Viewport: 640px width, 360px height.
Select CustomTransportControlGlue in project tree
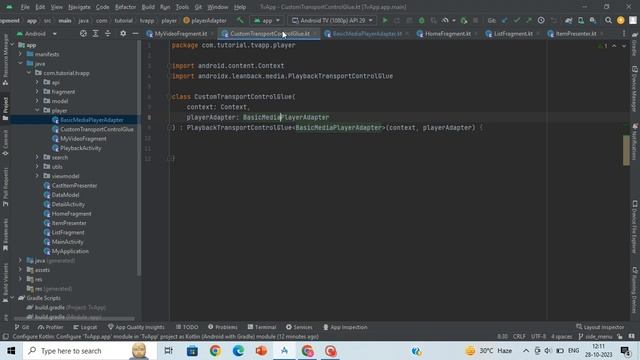(x=97, y=129)
